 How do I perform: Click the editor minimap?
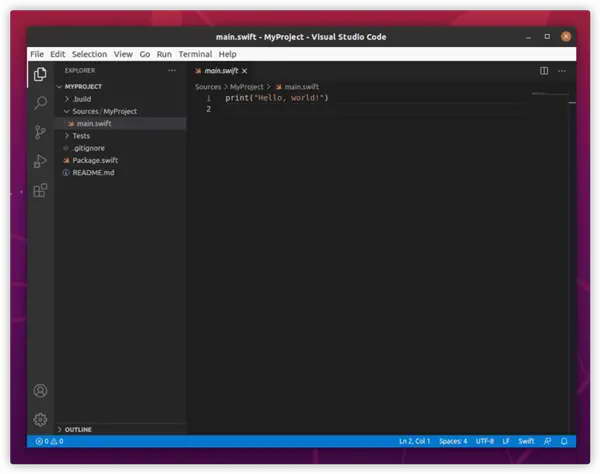[549, 94]
